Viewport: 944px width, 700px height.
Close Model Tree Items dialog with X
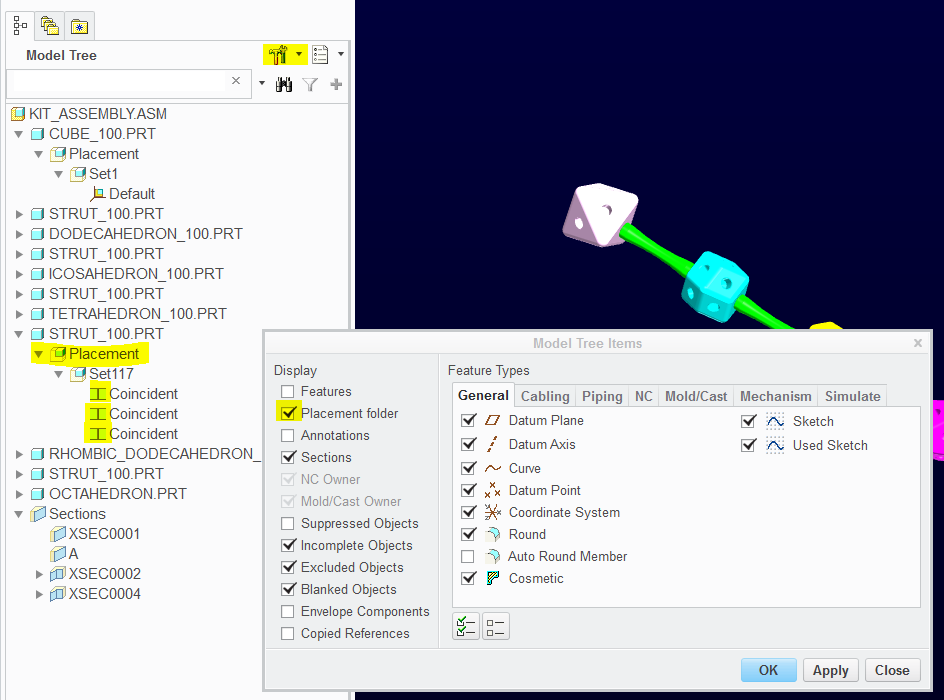point(918,343)
